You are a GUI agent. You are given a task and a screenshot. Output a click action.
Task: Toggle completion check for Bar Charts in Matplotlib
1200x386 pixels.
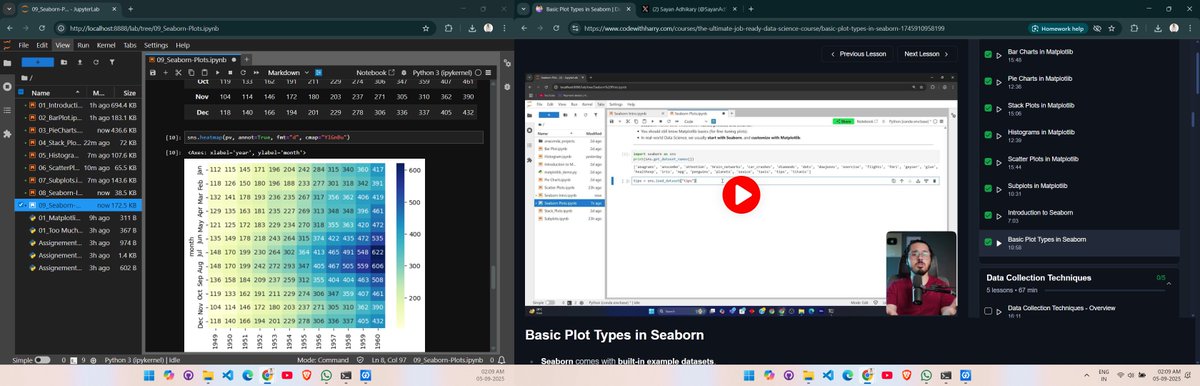click(x=988, y=54)
